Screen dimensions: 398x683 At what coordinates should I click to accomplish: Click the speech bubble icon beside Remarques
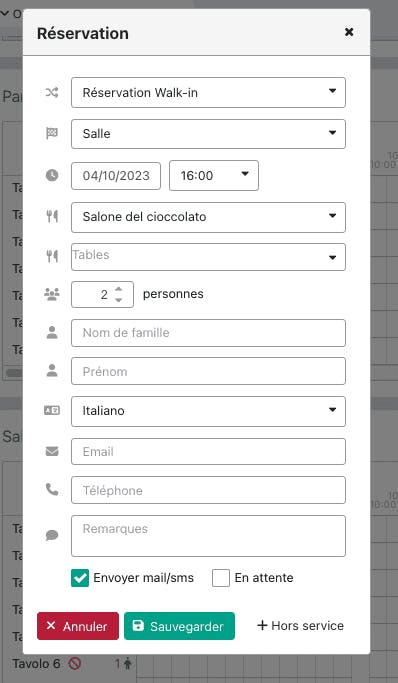click(x=52, y=535)
